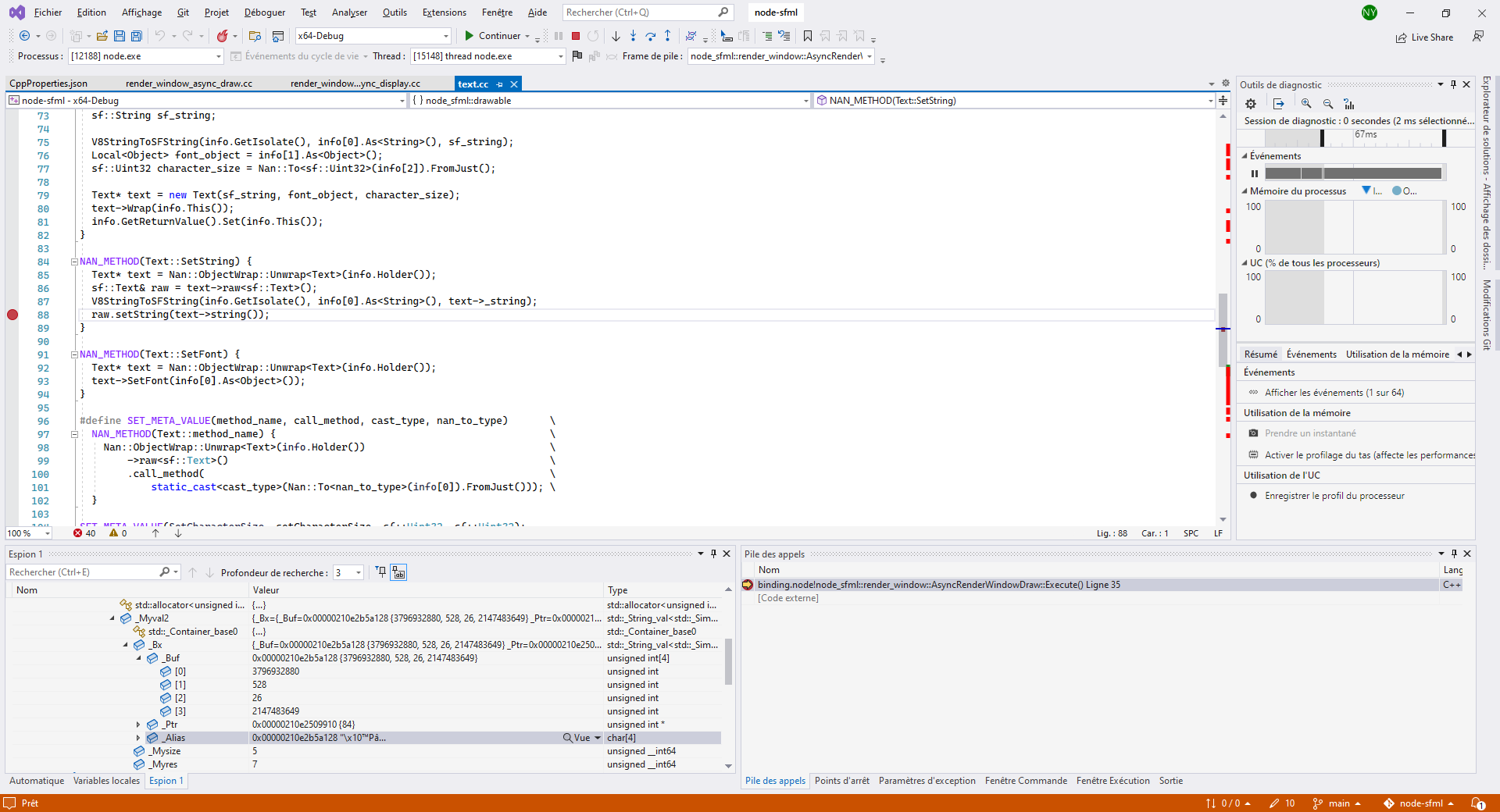Pause event collection in Diagnostic Tools
The image size is (1500, 812).
pyautogui.click(x=1255, y=173)
